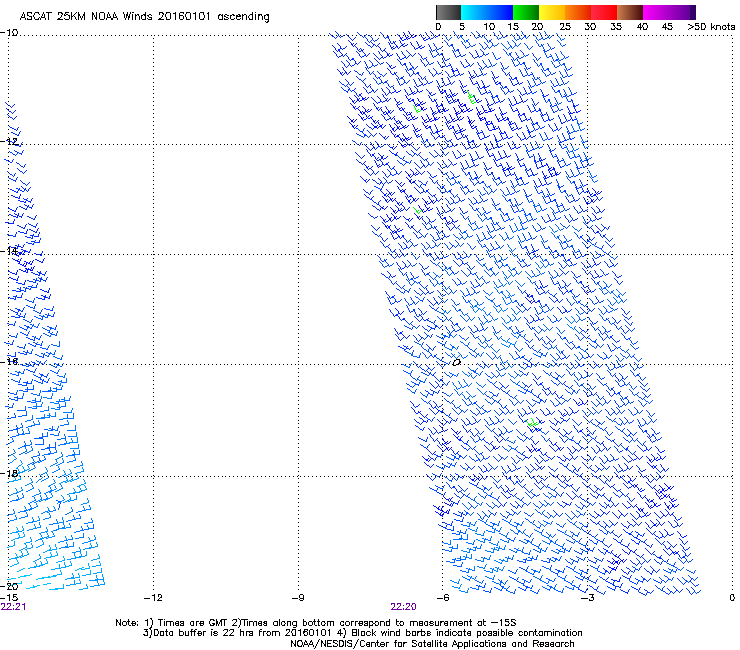The image size is (740, 650).
Task: Pick the magenta 40-45 knots color segment
Action: (x=656, y=12)
